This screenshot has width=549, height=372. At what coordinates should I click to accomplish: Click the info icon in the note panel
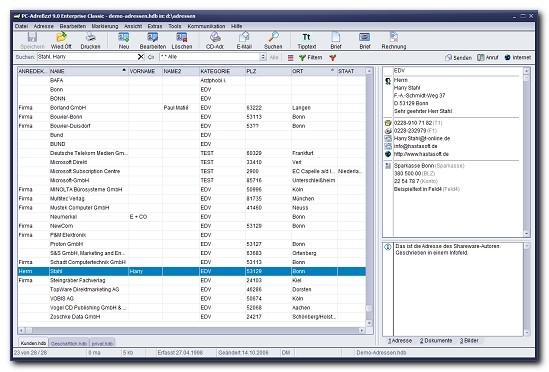pos(388,247)
